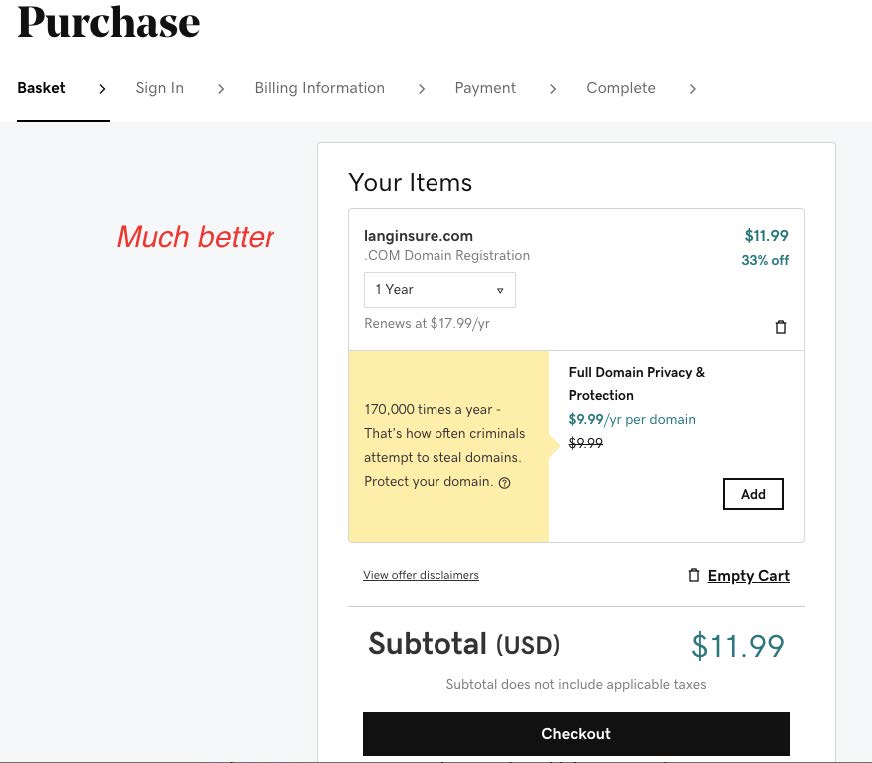Switch to the Billing Information step
The image size is (872, 763).
(320, 88)
